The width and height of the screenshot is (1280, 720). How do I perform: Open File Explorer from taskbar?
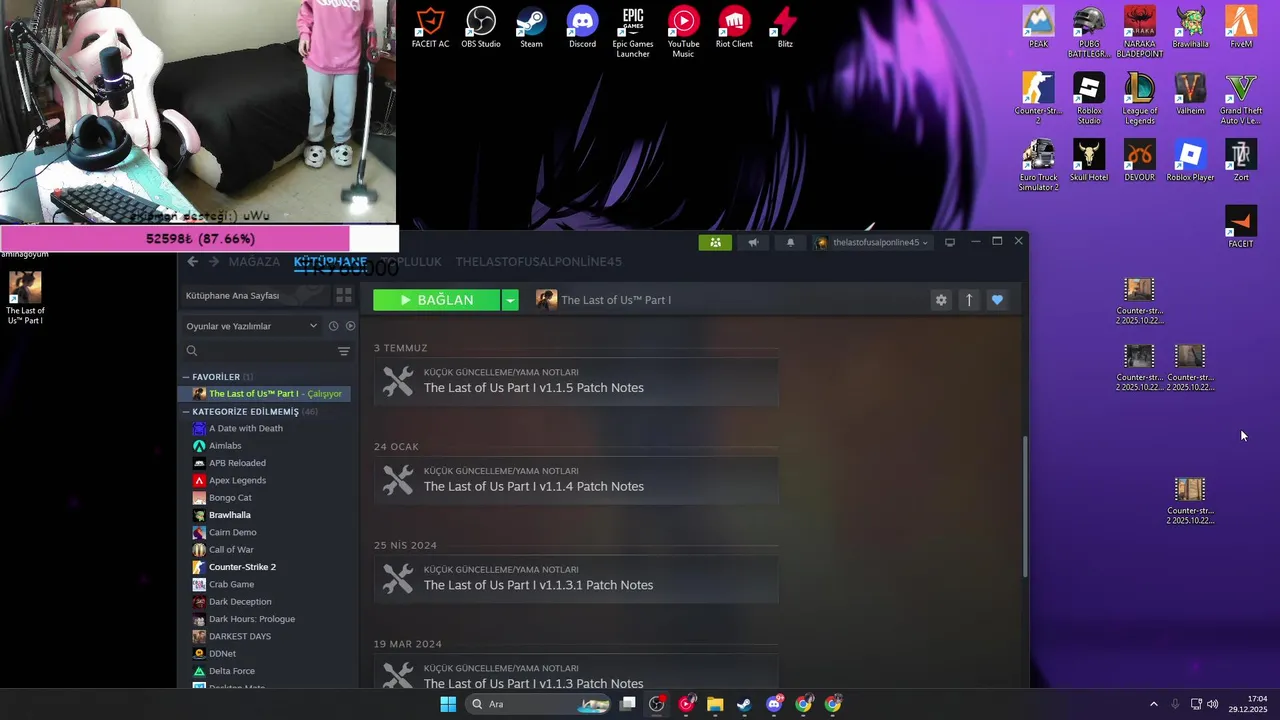point(715,704)
